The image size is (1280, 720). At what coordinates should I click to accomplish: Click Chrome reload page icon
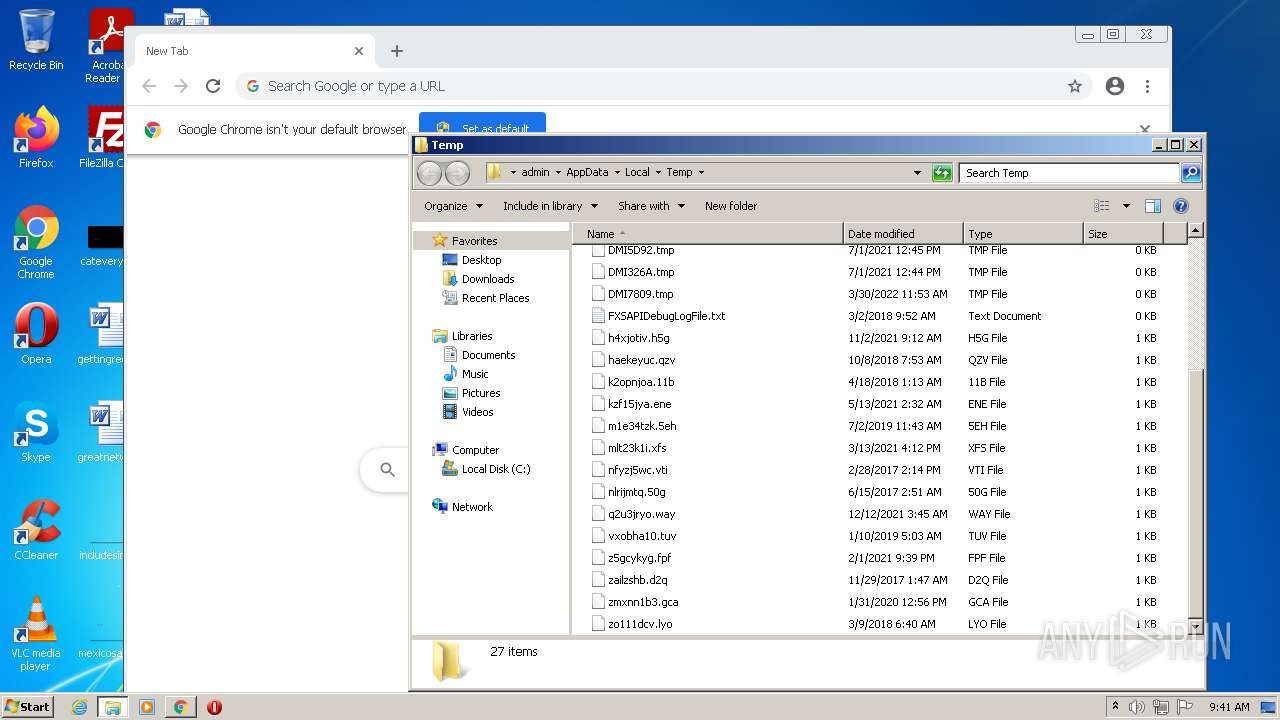pos(213,86)
